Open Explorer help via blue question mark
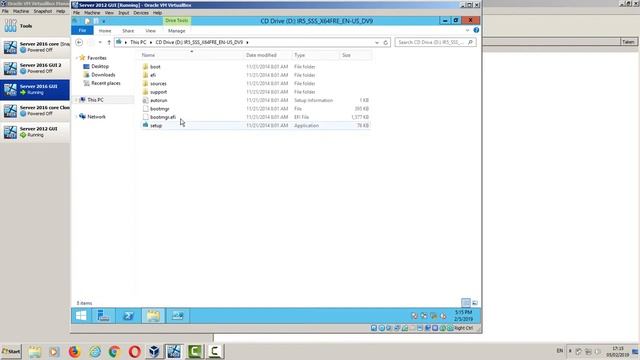640x360 pixels. click(476, 30)
